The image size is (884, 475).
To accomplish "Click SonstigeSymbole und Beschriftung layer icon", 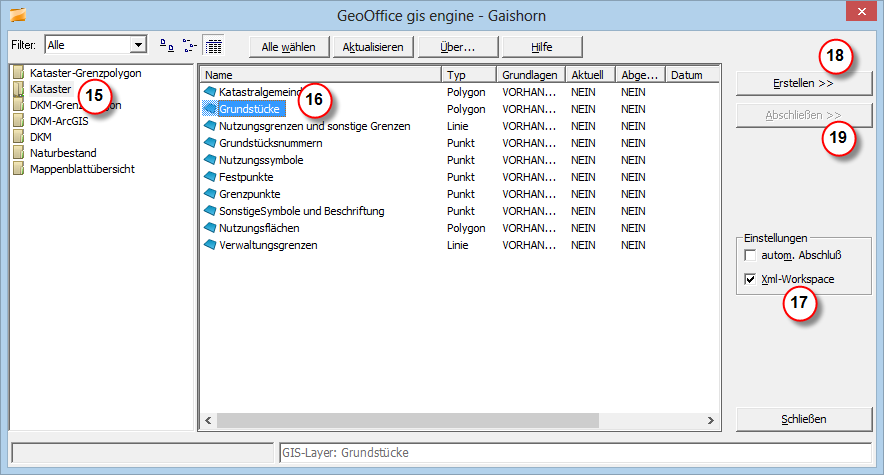I will (x=210, y=210).
